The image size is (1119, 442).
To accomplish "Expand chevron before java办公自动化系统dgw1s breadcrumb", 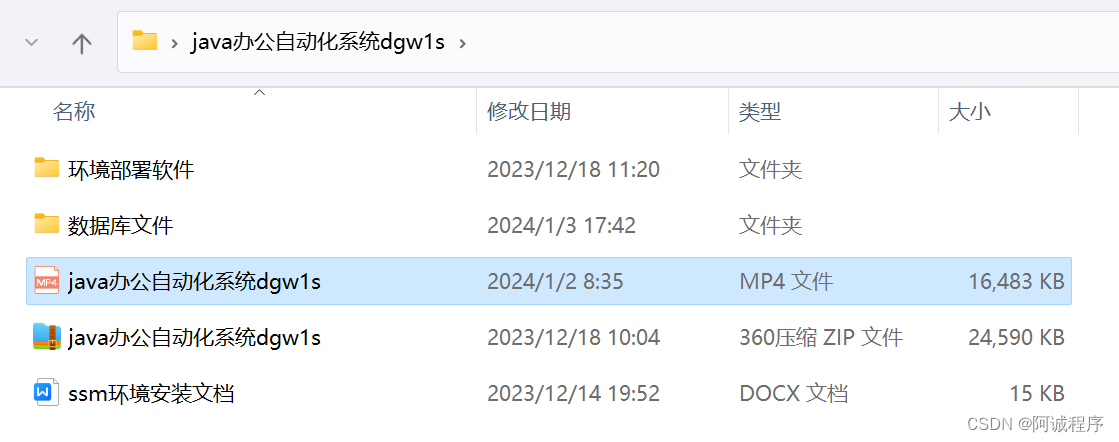I will tap(174, 44).
